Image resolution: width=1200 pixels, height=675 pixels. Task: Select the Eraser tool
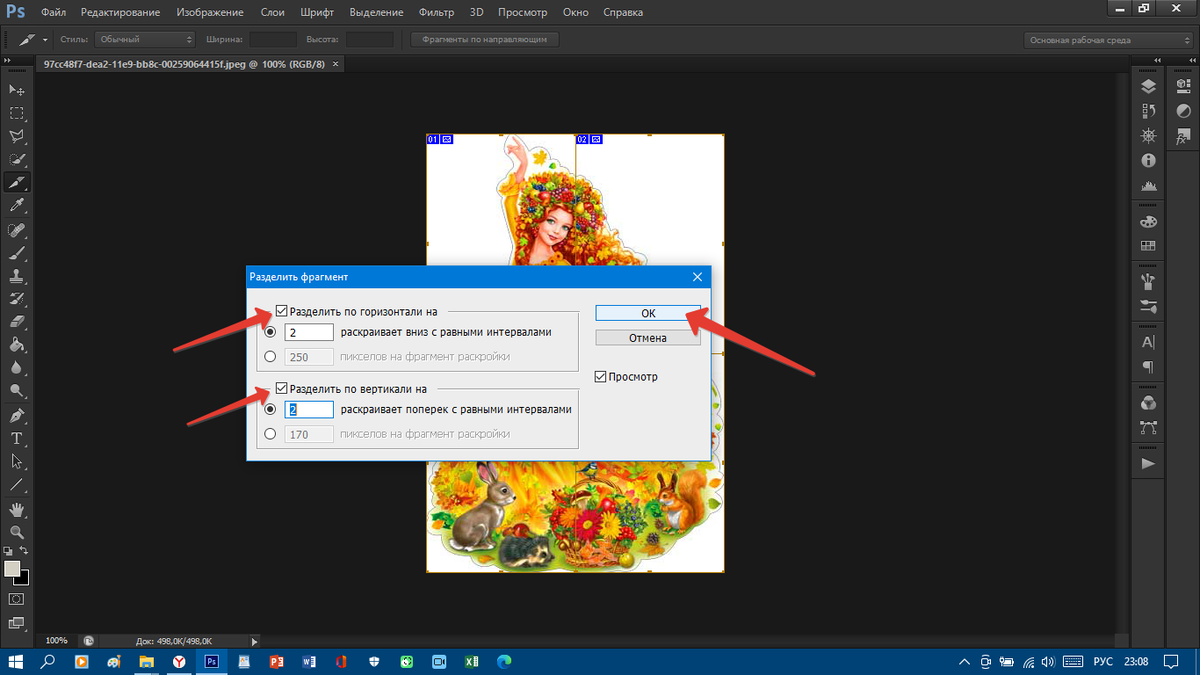(17, 321)
